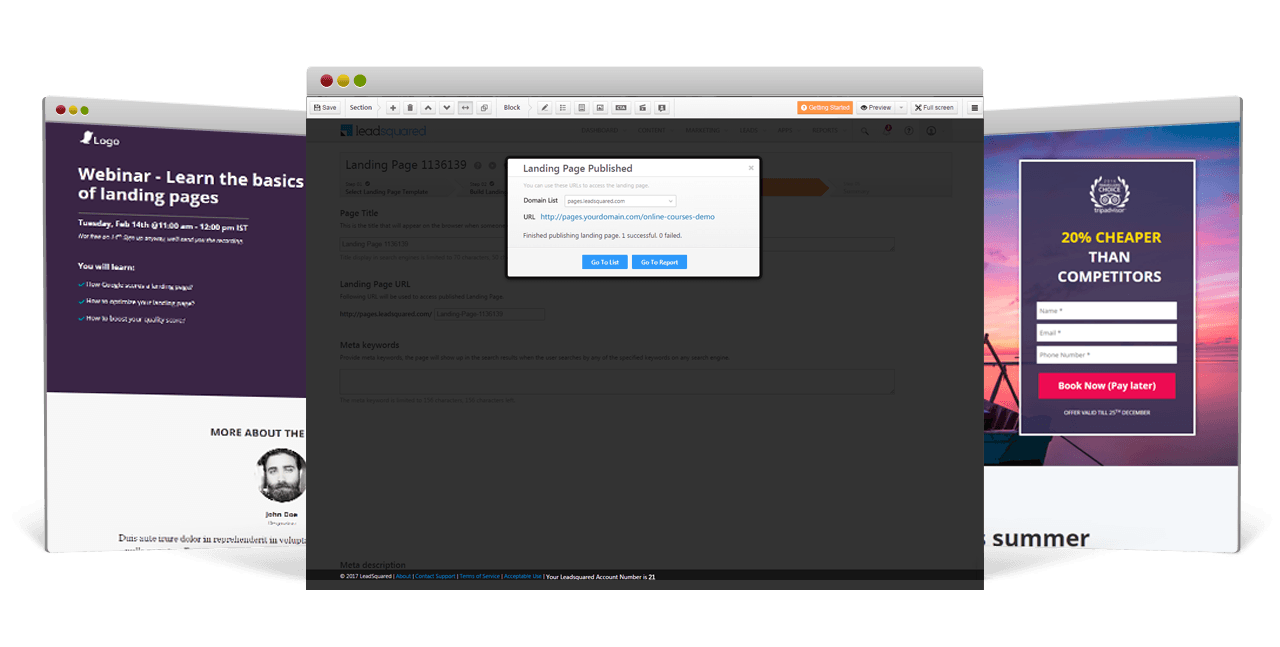Open the online-courses-demo URL link
Image resolution: width=1280 pixels, height=647 pixels.
coord(627,216)
